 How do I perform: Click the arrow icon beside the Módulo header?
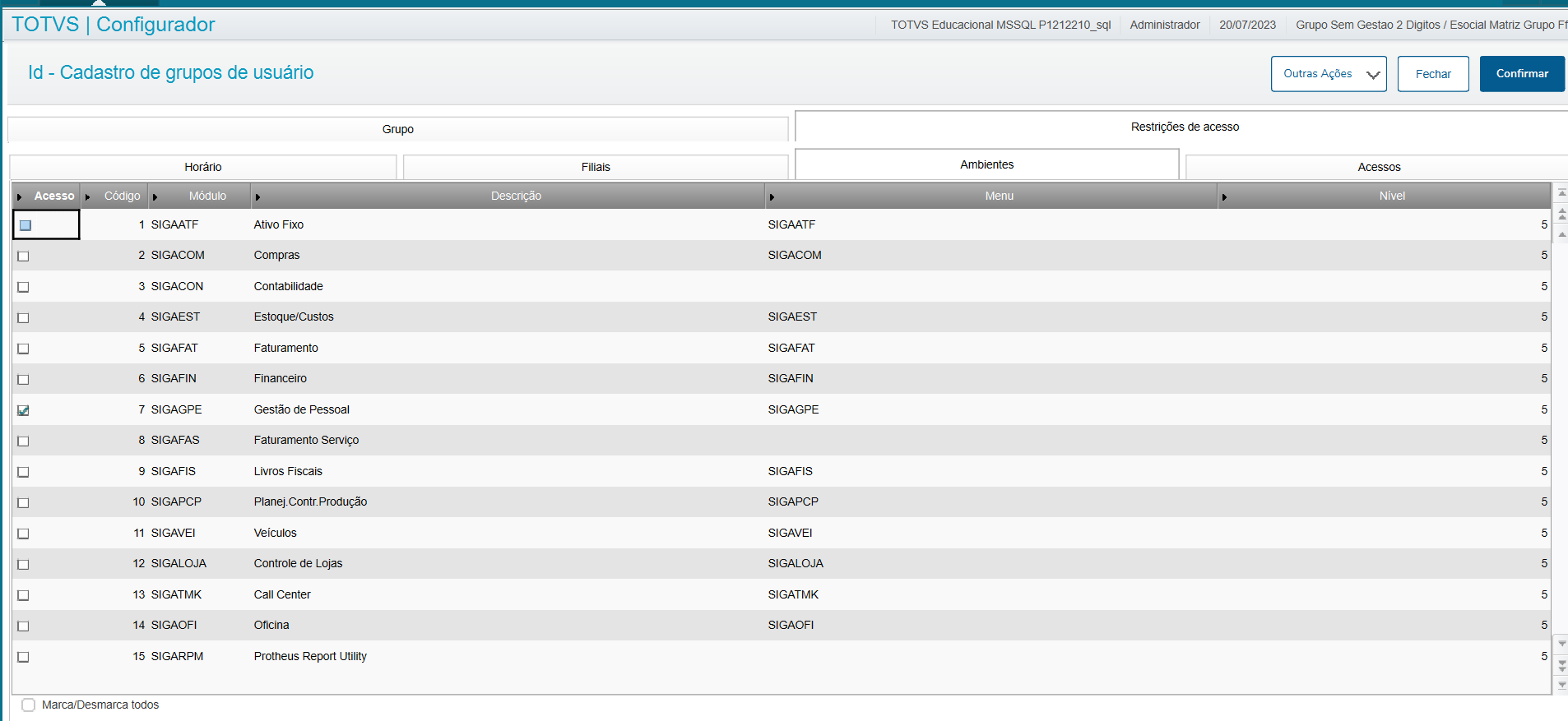coord(155,197)
